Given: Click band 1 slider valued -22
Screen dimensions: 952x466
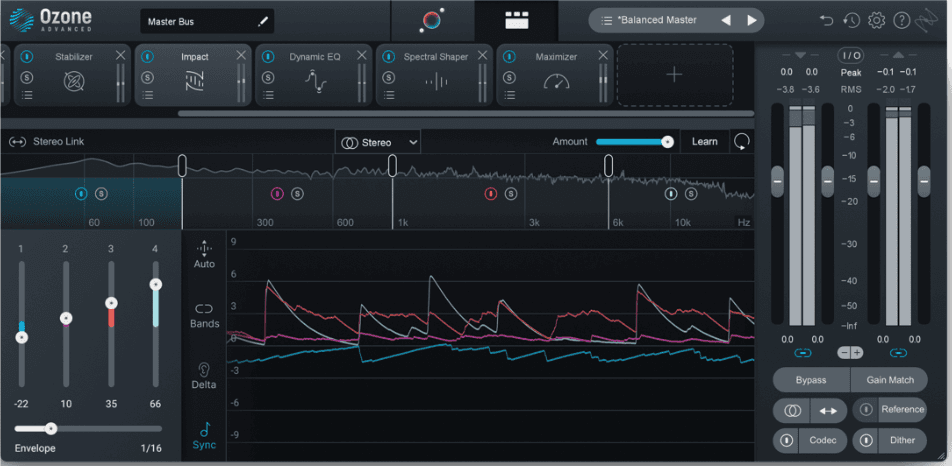Looking at the screenshot, I should [22, 337].
